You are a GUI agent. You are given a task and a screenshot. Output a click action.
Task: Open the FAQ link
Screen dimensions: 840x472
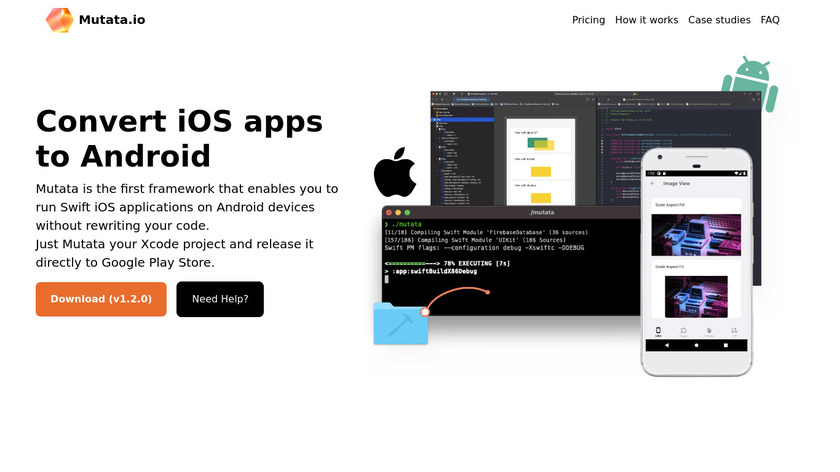tap(770, 20)
